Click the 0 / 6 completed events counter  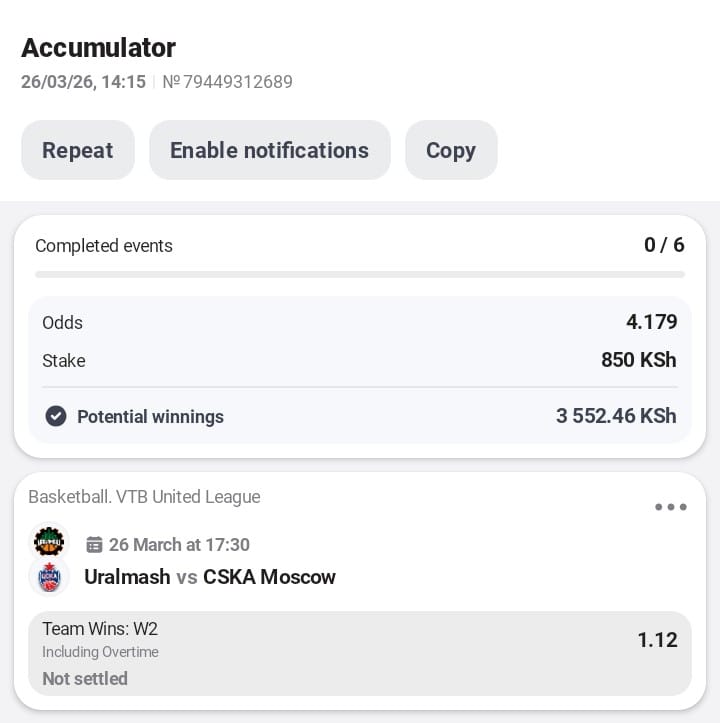point(664,245)
